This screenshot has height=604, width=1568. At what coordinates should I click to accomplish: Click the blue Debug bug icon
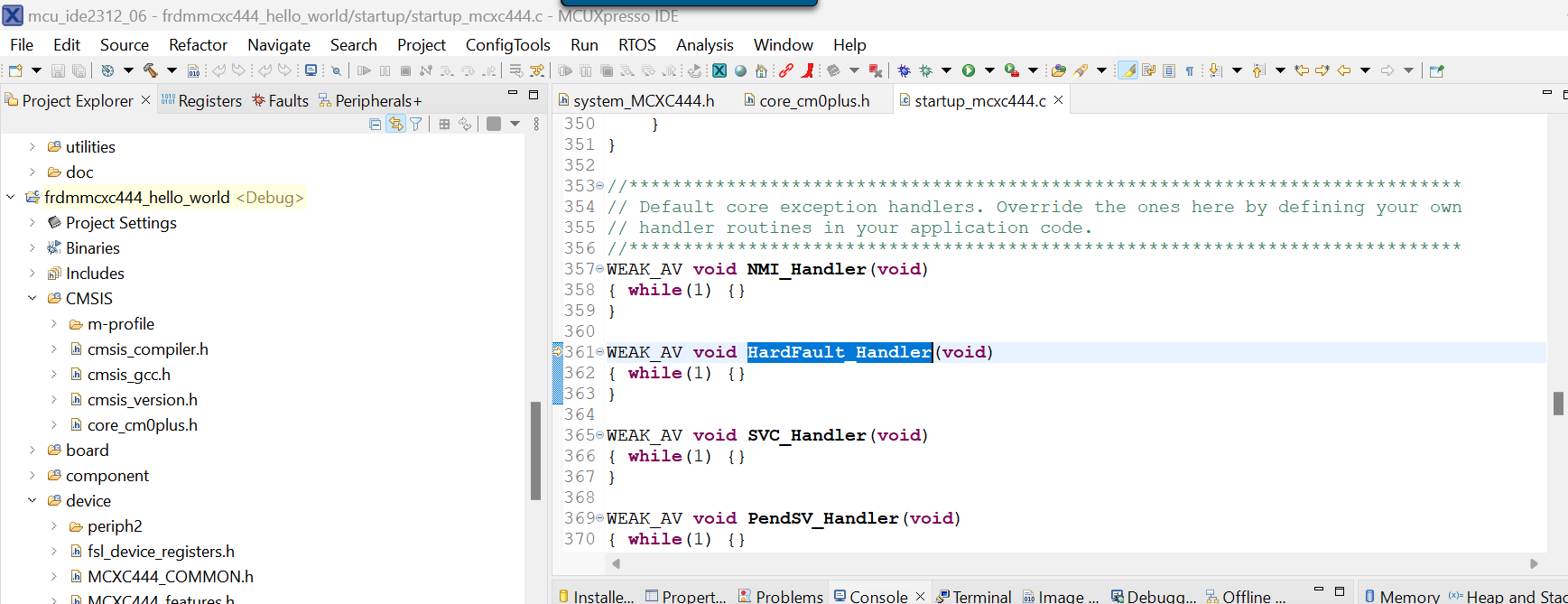pos(904,70)
